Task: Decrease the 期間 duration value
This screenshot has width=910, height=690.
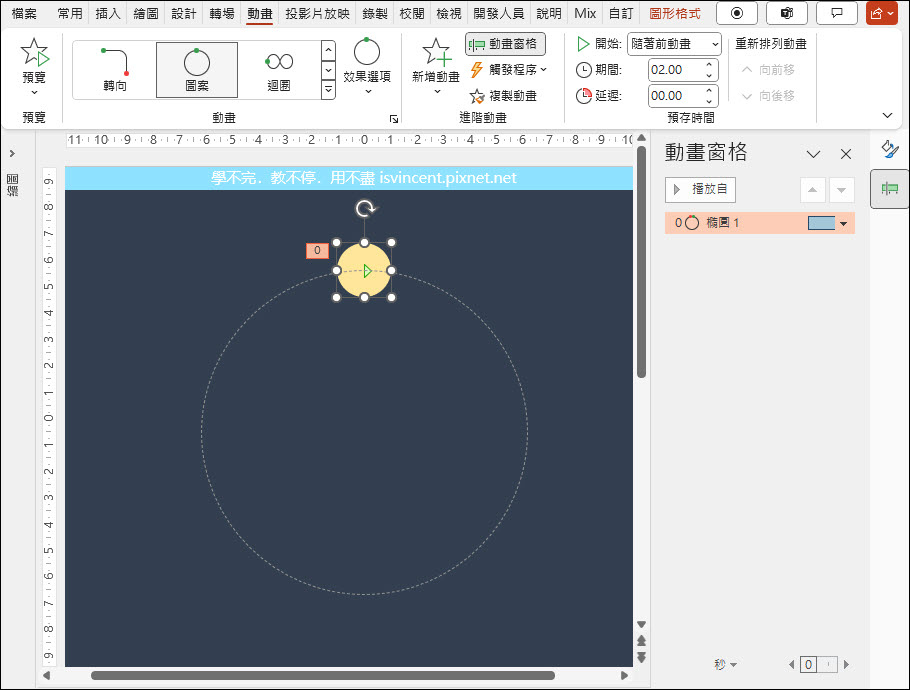Action: tap(709, 75)
